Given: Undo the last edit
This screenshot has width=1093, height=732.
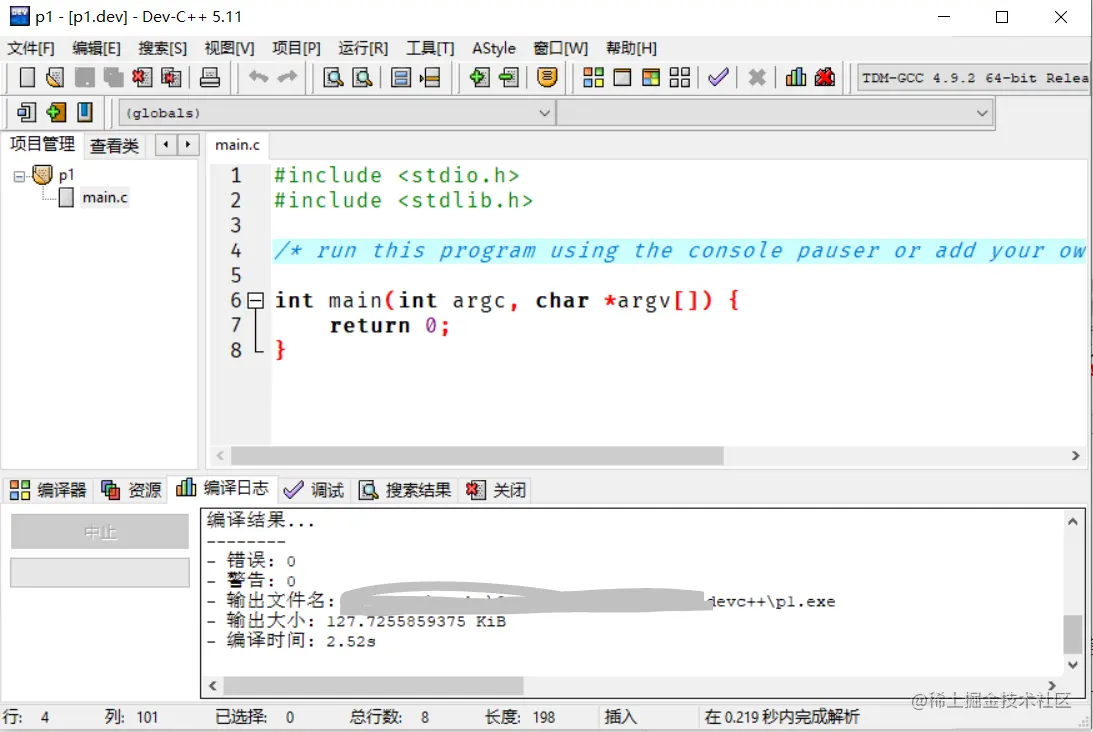Looking at the screenshot, I should click(259, 77).
